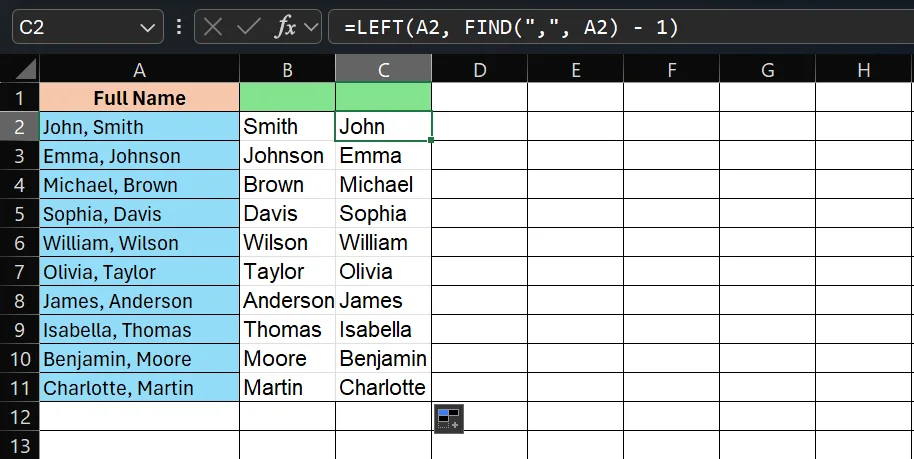Select cell B8 containing Anderson

287,300
